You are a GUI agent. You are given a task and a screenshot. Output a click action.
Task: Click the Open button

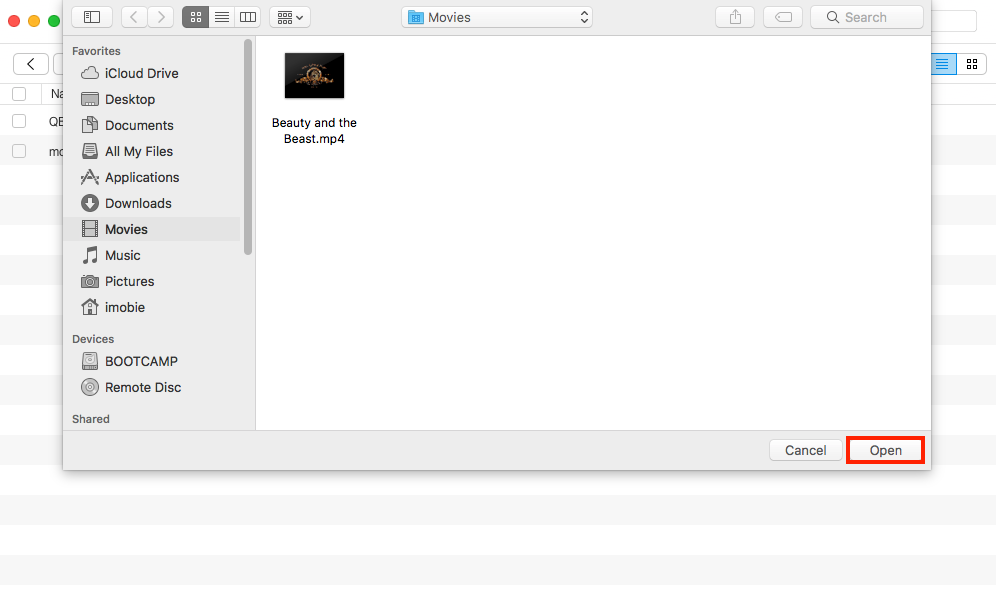(x=885, y=450)
